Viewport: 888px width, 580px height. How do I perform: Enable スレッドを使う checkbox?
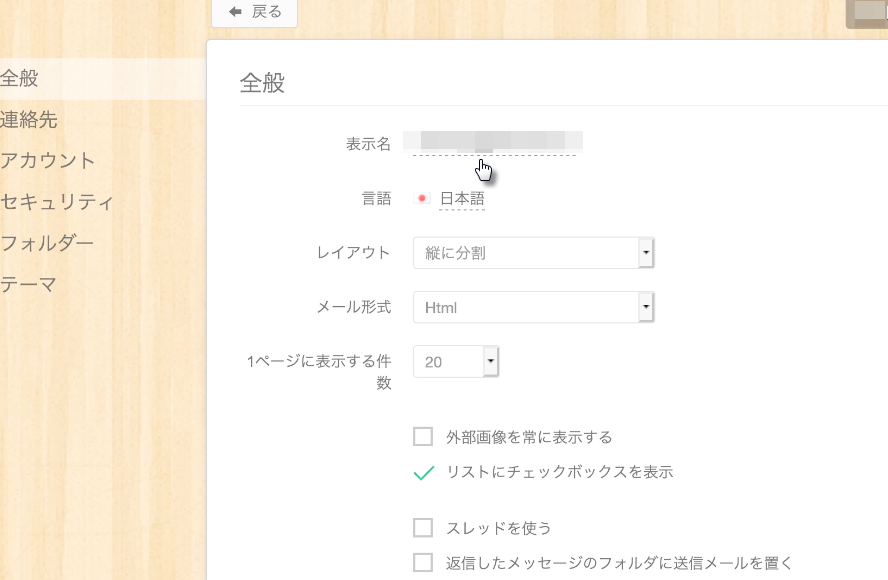423,527
